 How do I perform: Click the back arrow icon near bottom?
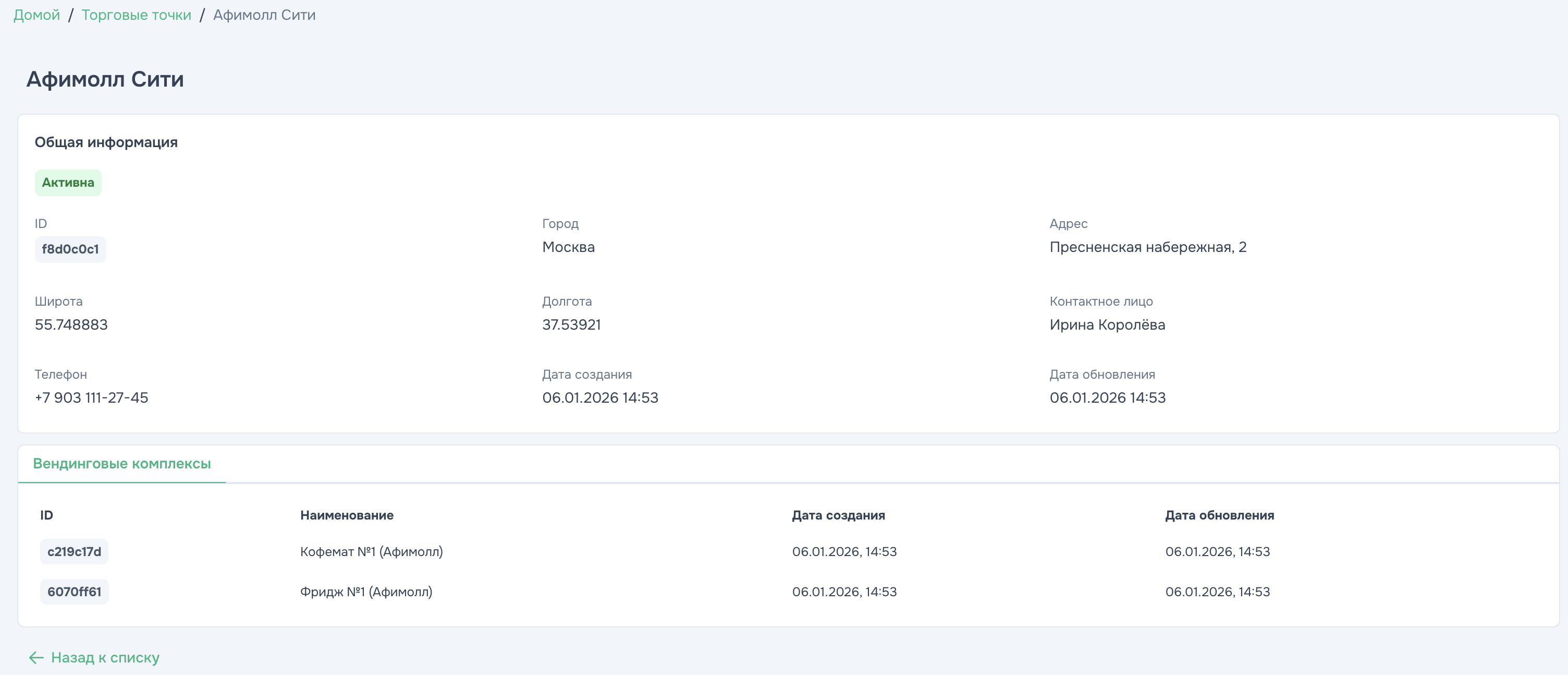point(36,657)
